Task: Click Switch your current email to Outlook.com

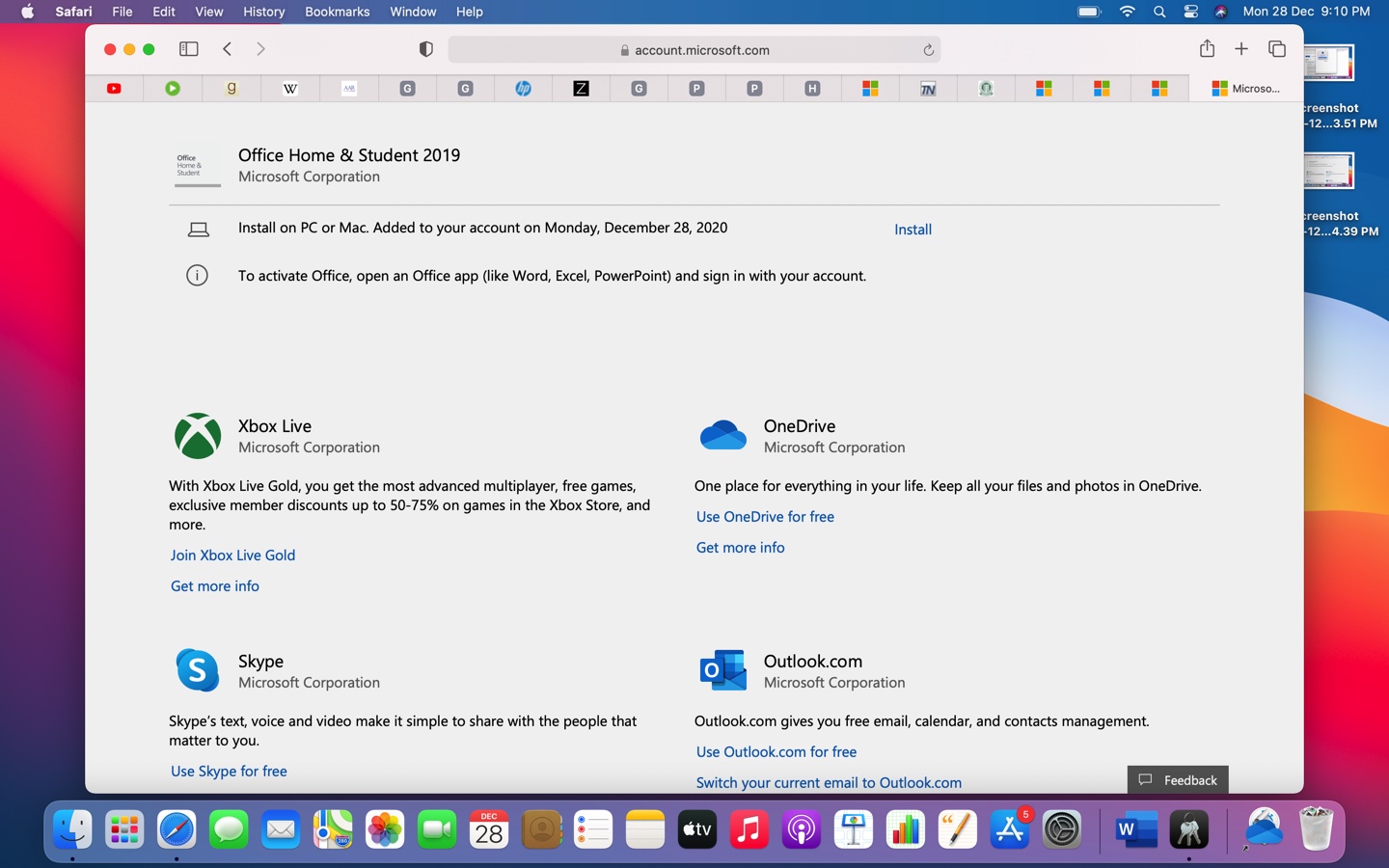Action: tap(829, 783)
